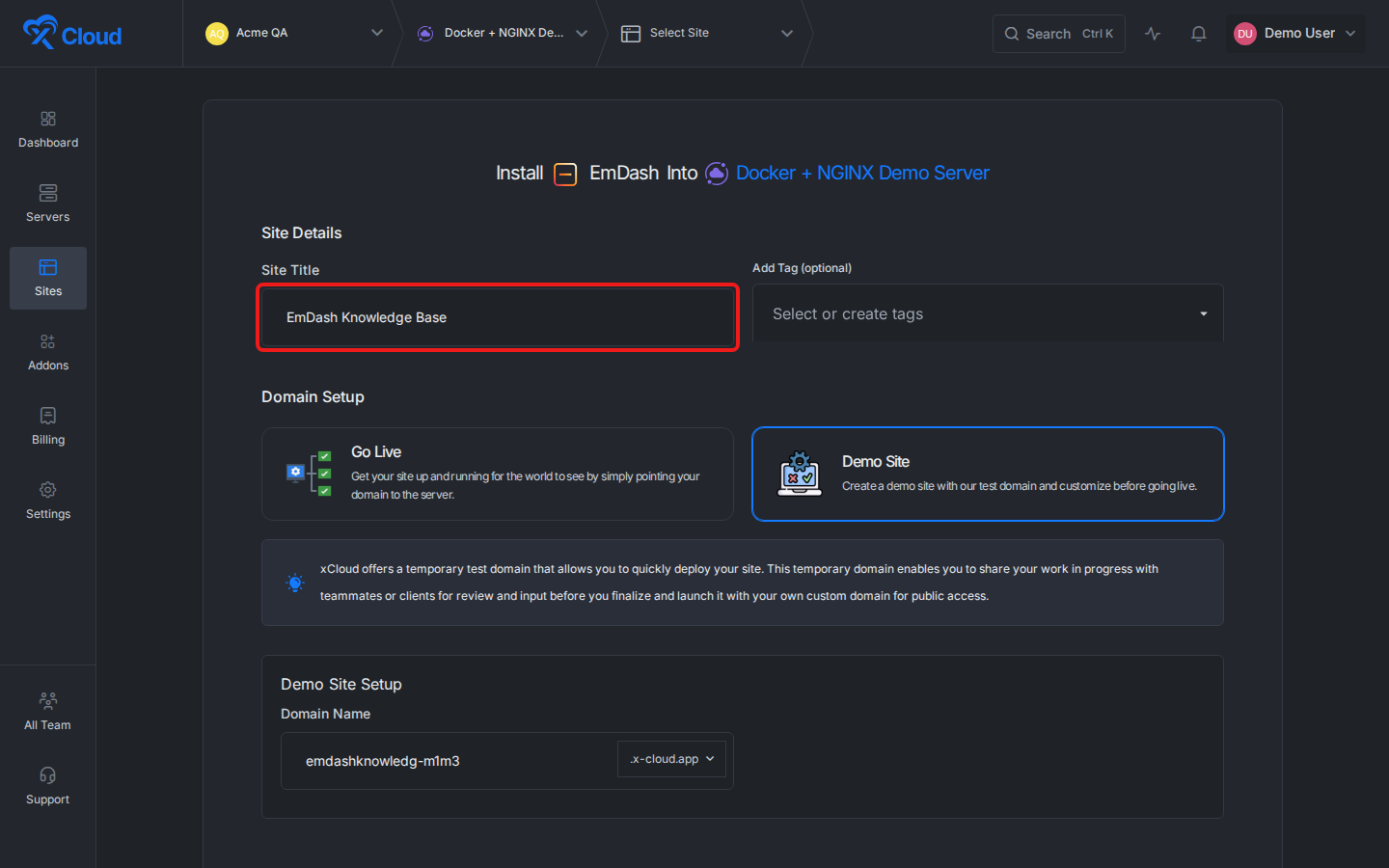Click the Select Site window icon
This screenshot has width=1389, height=868.
point(631,34)
